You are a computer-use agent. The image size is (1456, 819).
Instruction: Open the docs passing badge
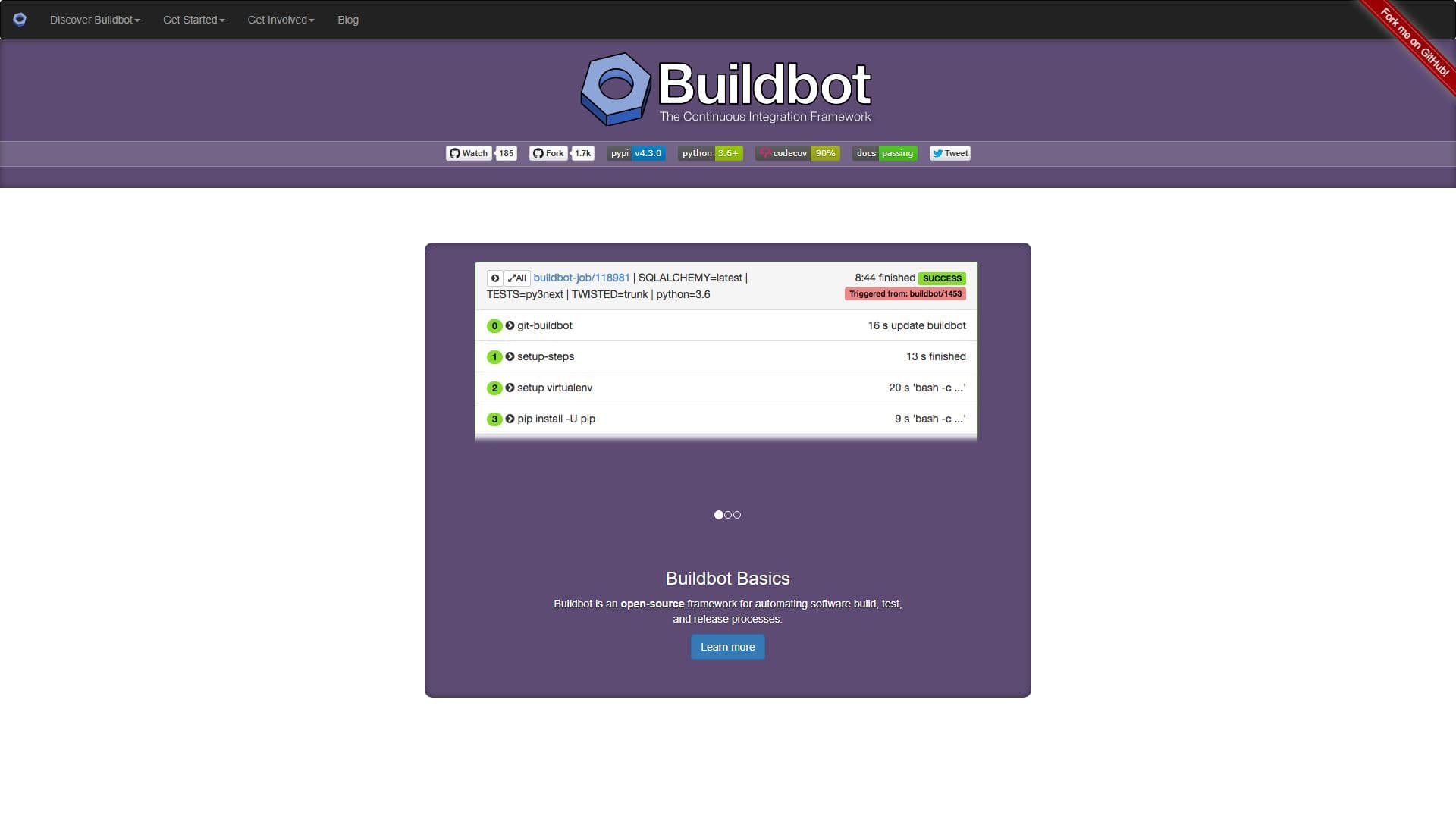[x=885, y=153]
